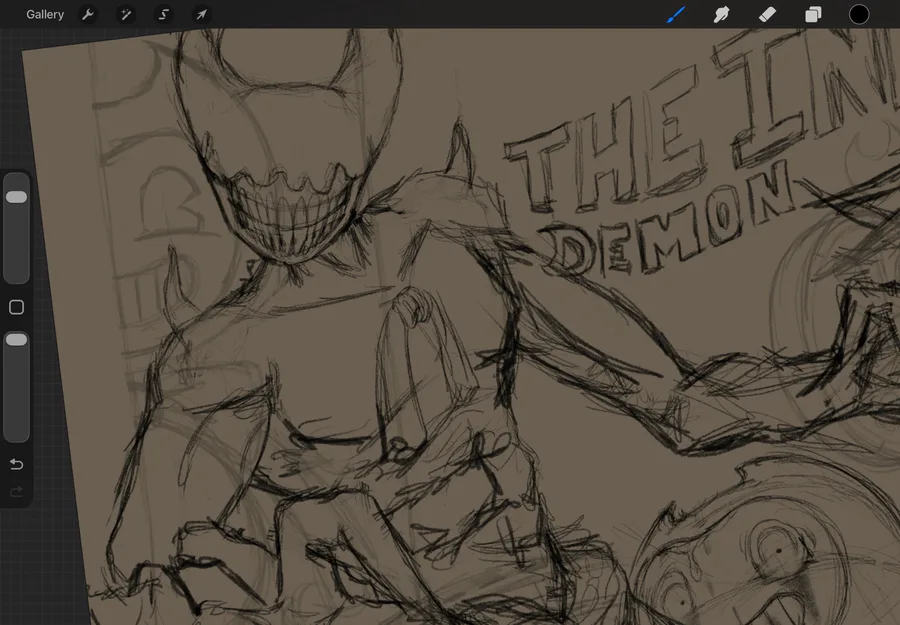
Task: Activate the Selection S-shaped tool
Action: point(164,14)
